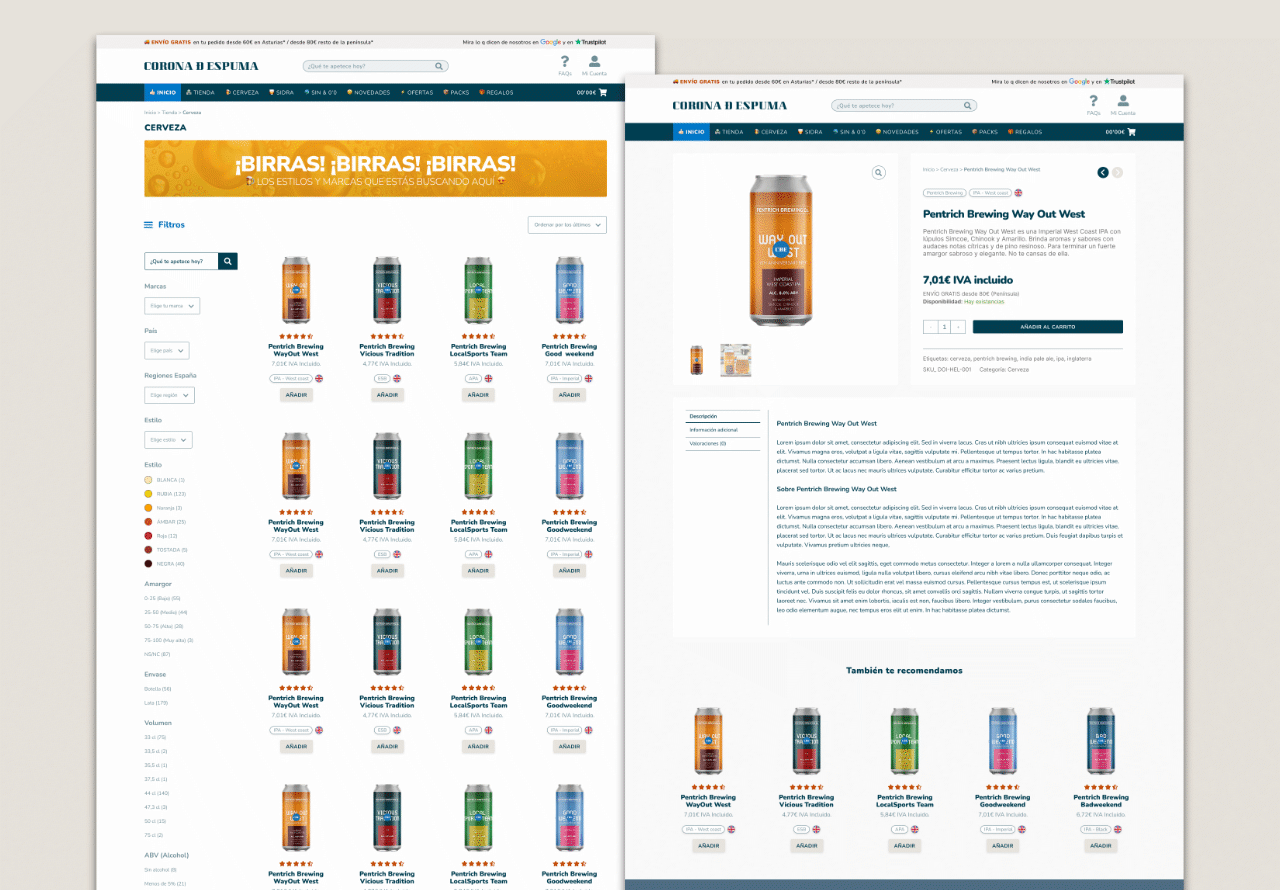Switch to Información adicional tab
The height and width of the screenshot is (890, 1280).
click(722, 430)
